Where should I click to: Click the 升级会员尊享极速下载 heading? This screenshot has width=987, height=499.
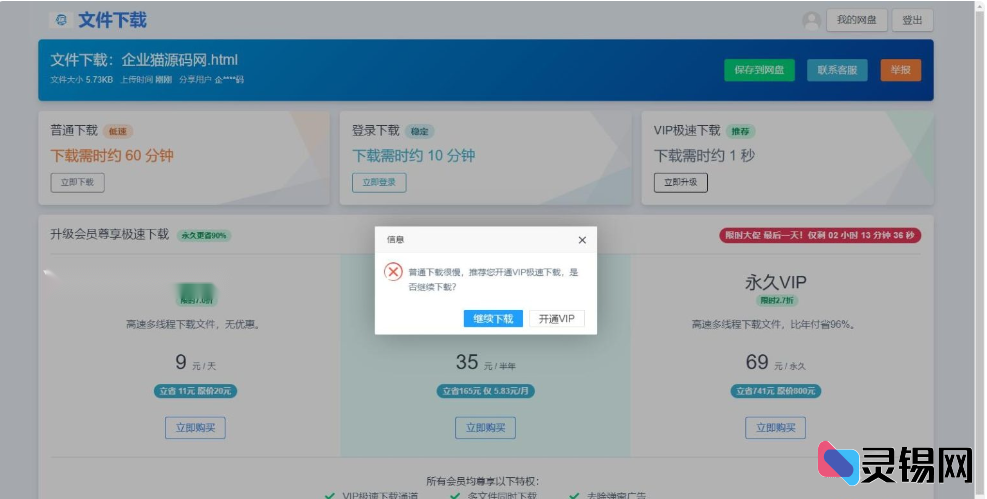(x=110, y=234)
